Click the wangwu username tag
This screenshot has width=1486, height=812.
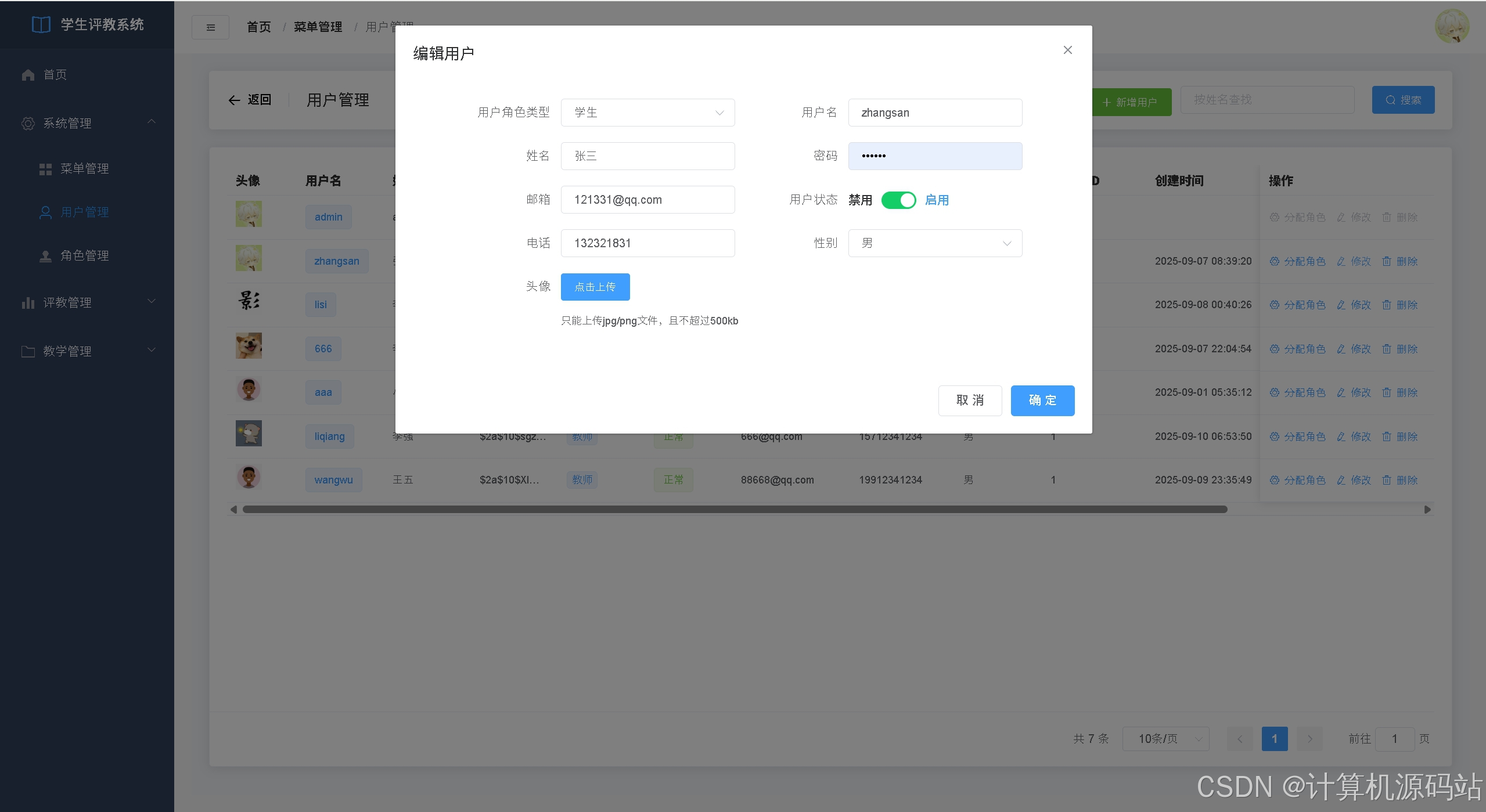click(333, 480)
